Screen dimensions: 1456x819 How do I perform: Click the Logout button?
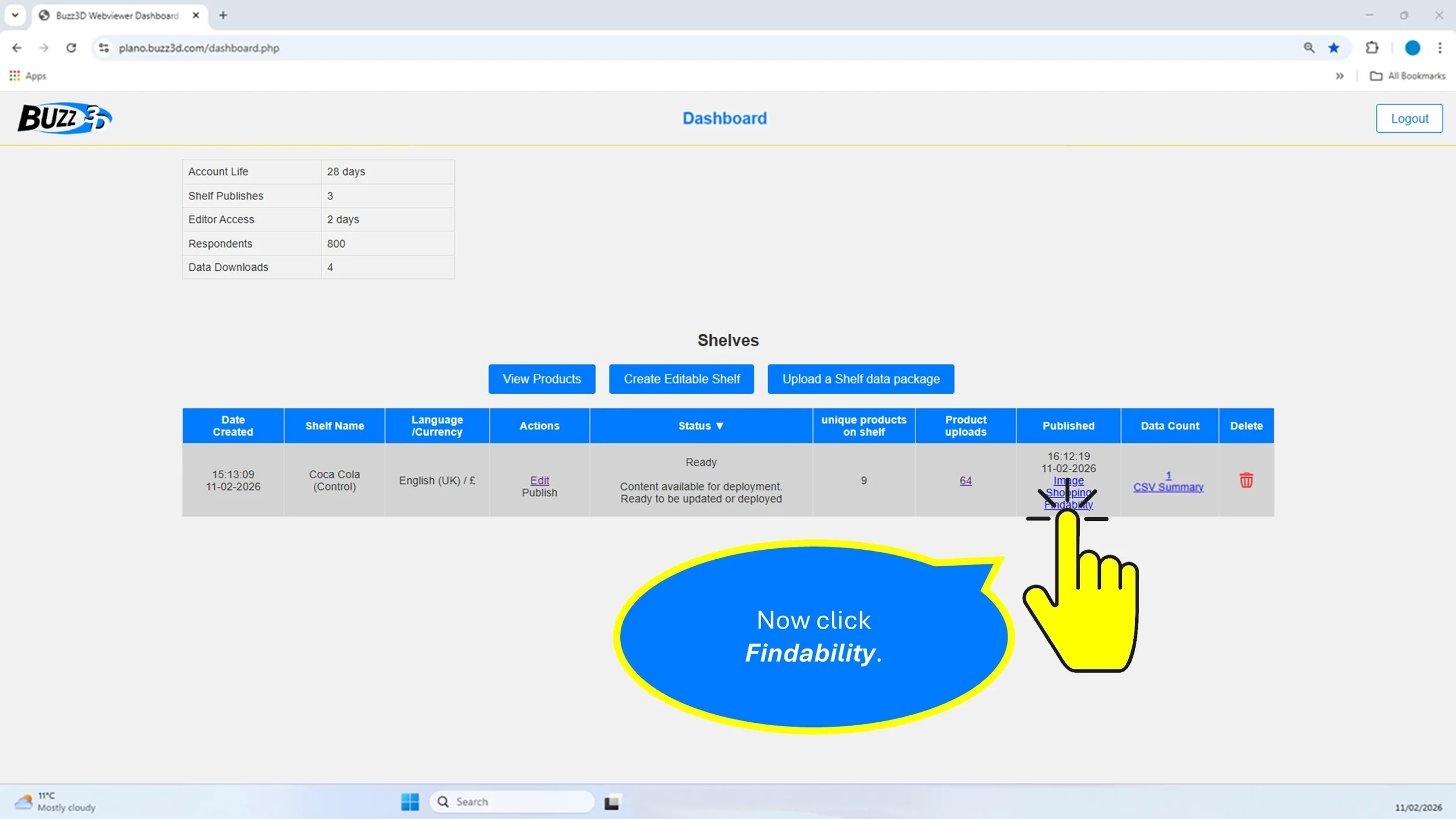(1409, 119)
